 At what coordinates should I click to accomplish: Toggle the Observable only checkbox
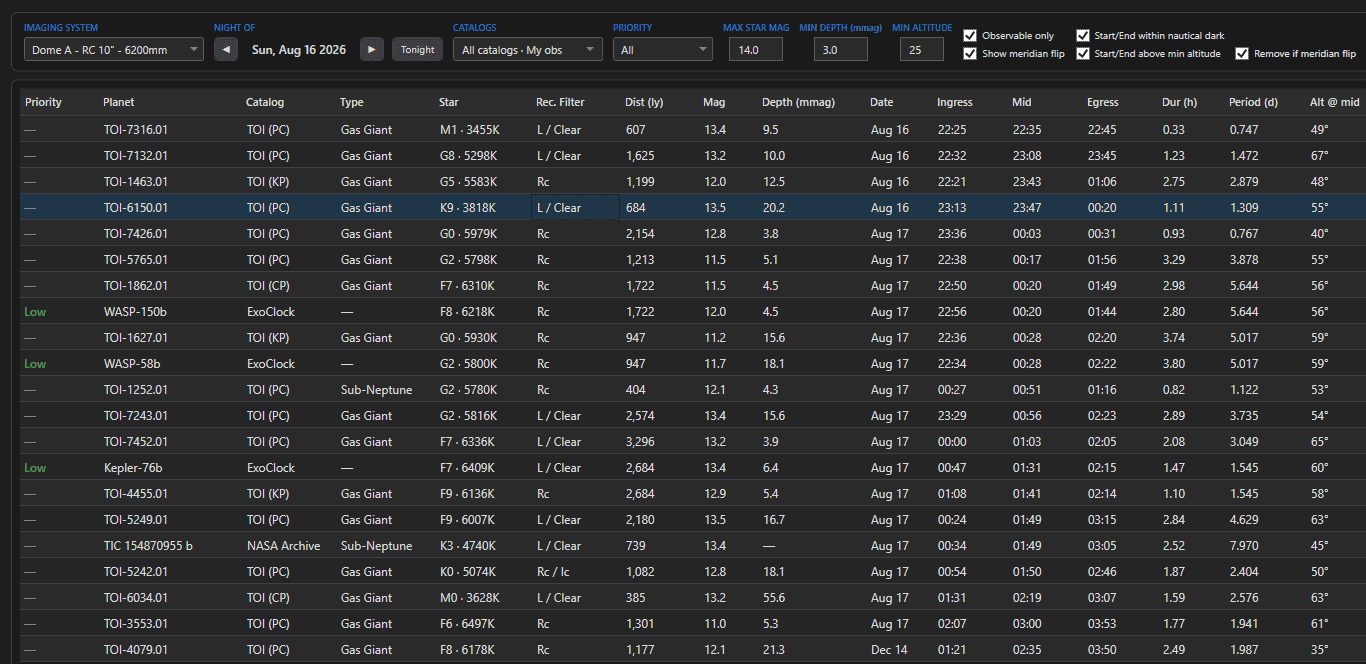pyautogui.click(x=969, y=36)
